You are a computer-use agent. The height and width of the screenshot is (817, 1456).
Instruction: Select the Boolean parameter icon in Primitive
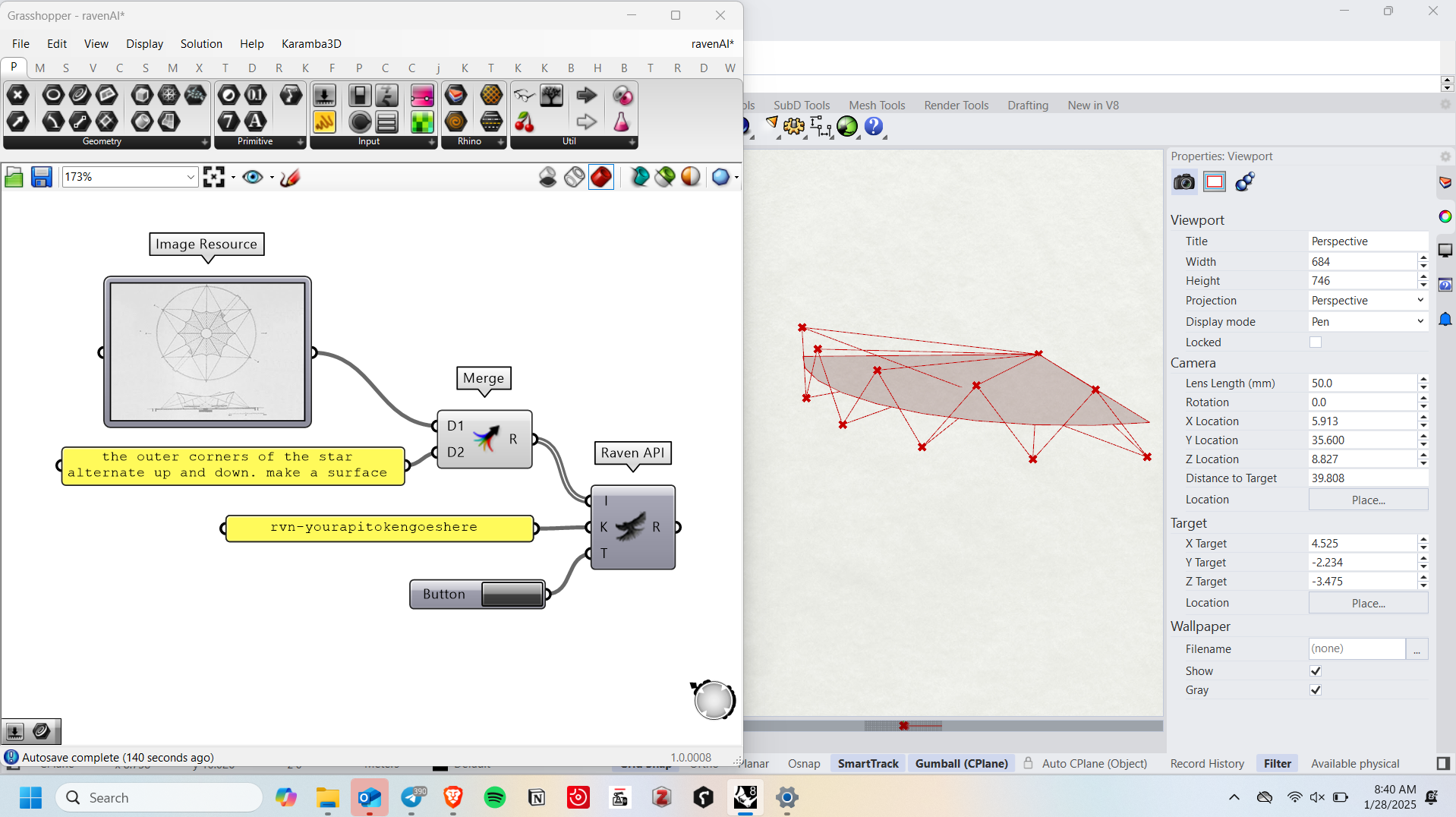[228, 95]
